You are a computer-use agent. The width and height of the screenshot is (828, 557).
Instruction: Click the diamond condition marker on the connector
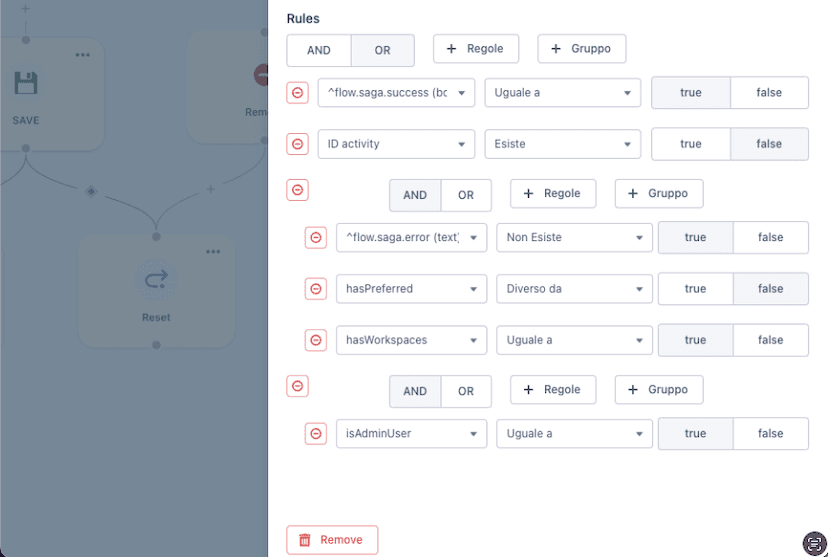click(91, 191)
